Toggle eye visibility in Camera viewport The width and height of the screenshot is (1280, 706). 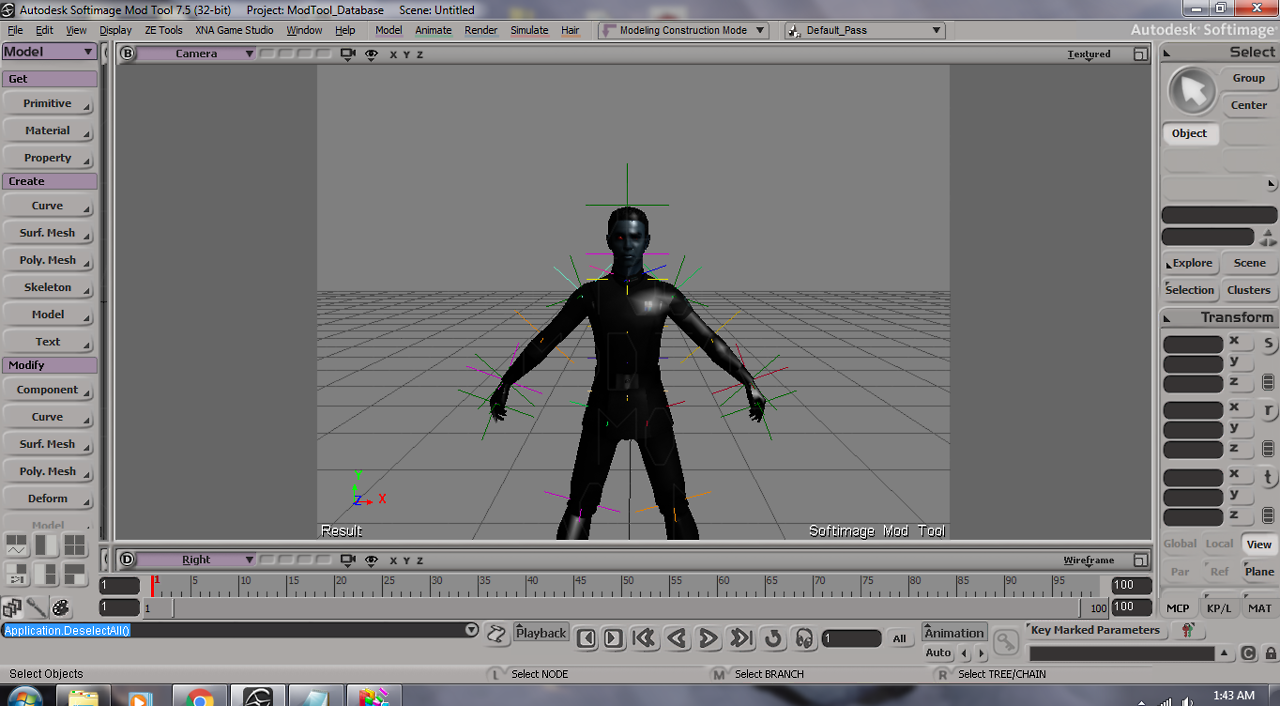[x=372, y=54]
